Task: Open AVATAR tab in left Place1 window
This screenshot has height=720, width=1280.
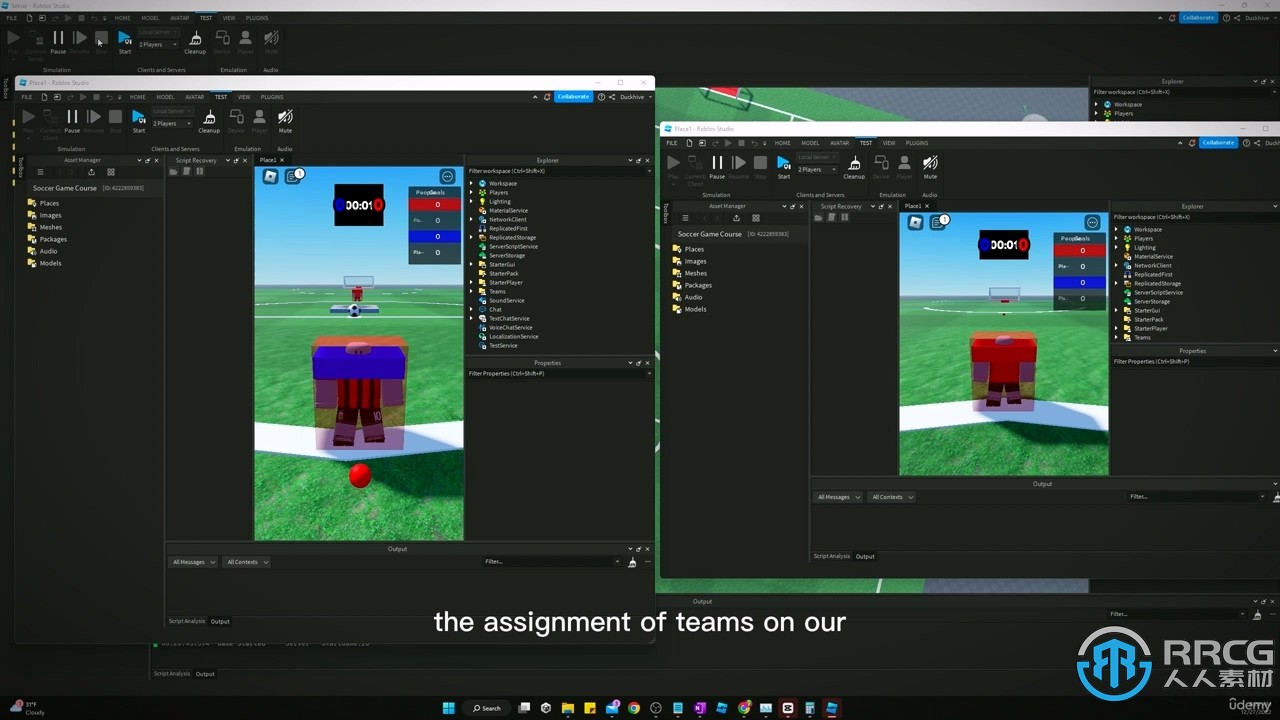Action: click(195, 97)
